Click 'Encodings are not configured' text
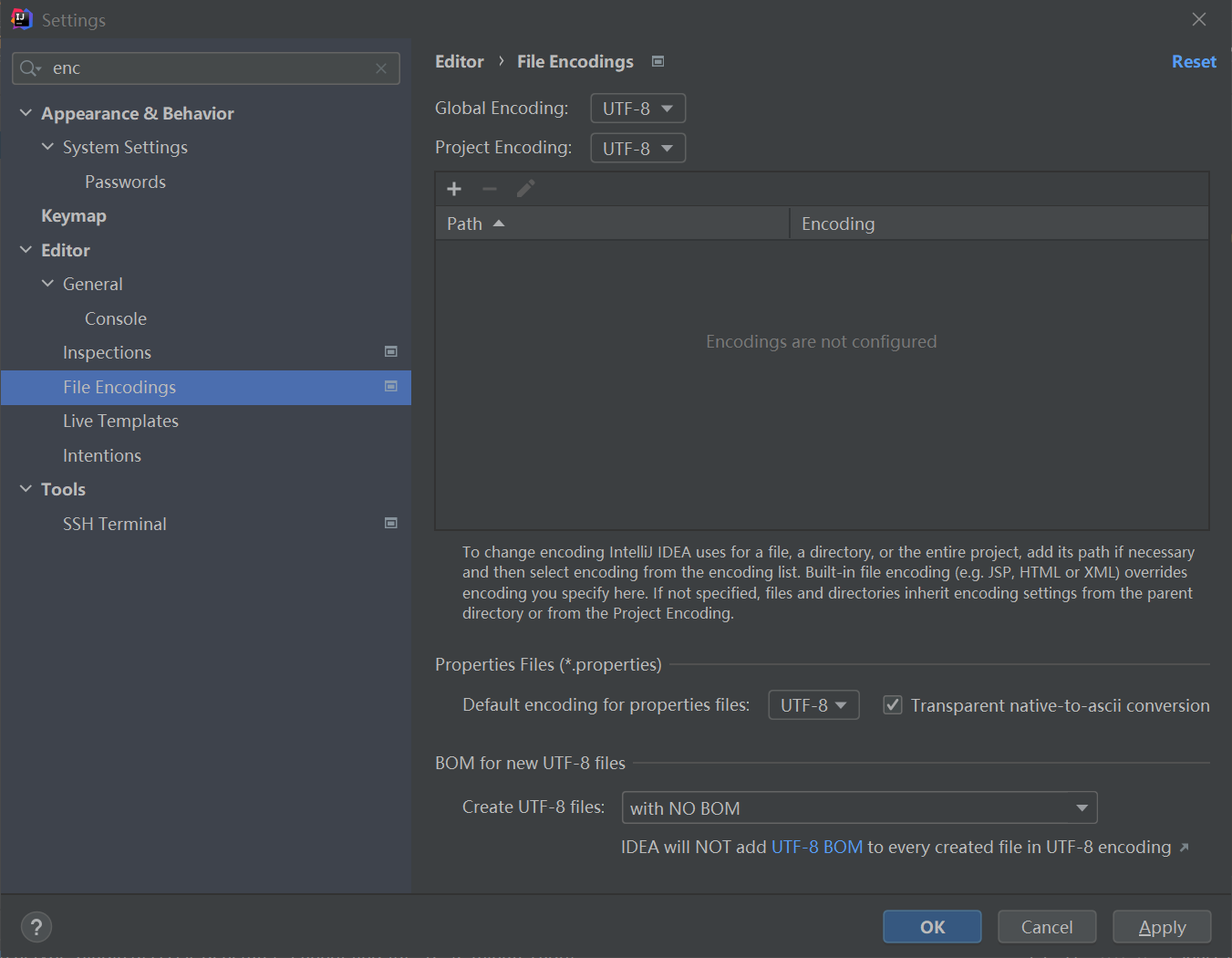Viewport: 1232px width, 958px height. pyautogui.click(x=821, y=342)
